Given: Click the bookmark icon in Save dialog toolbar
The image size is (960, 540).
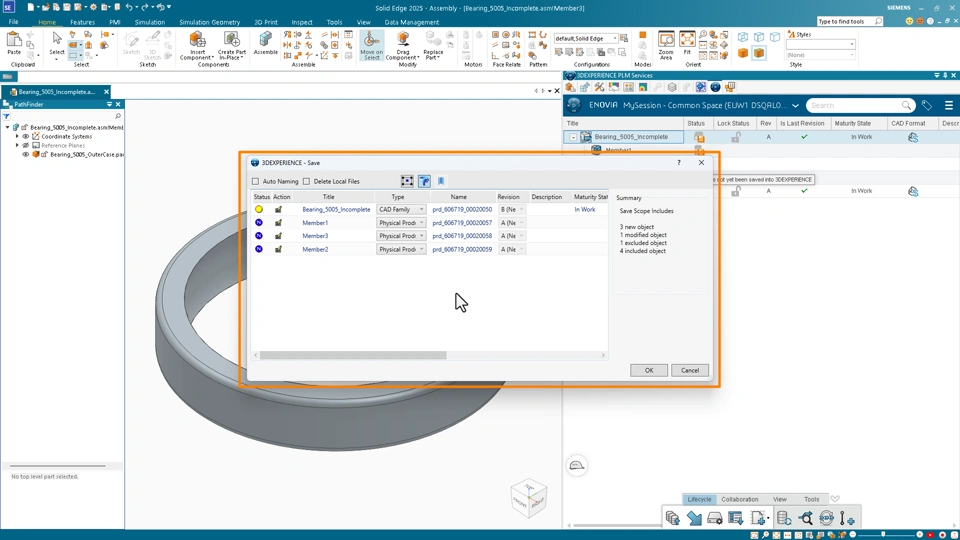Looking at the screenshot, I should 441,181.
